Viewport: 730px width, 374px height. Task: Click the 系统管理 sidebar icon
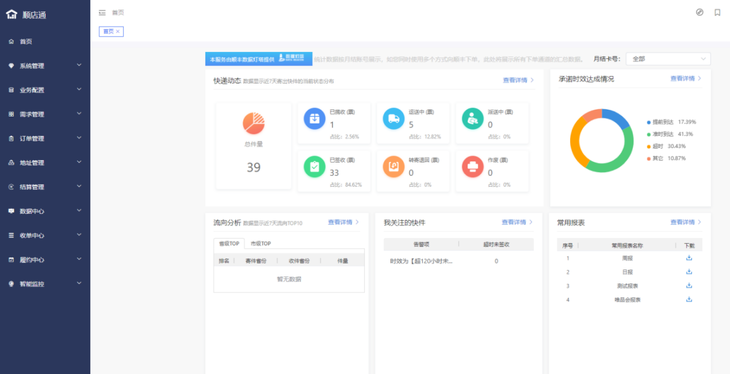(x=12, y=66)
